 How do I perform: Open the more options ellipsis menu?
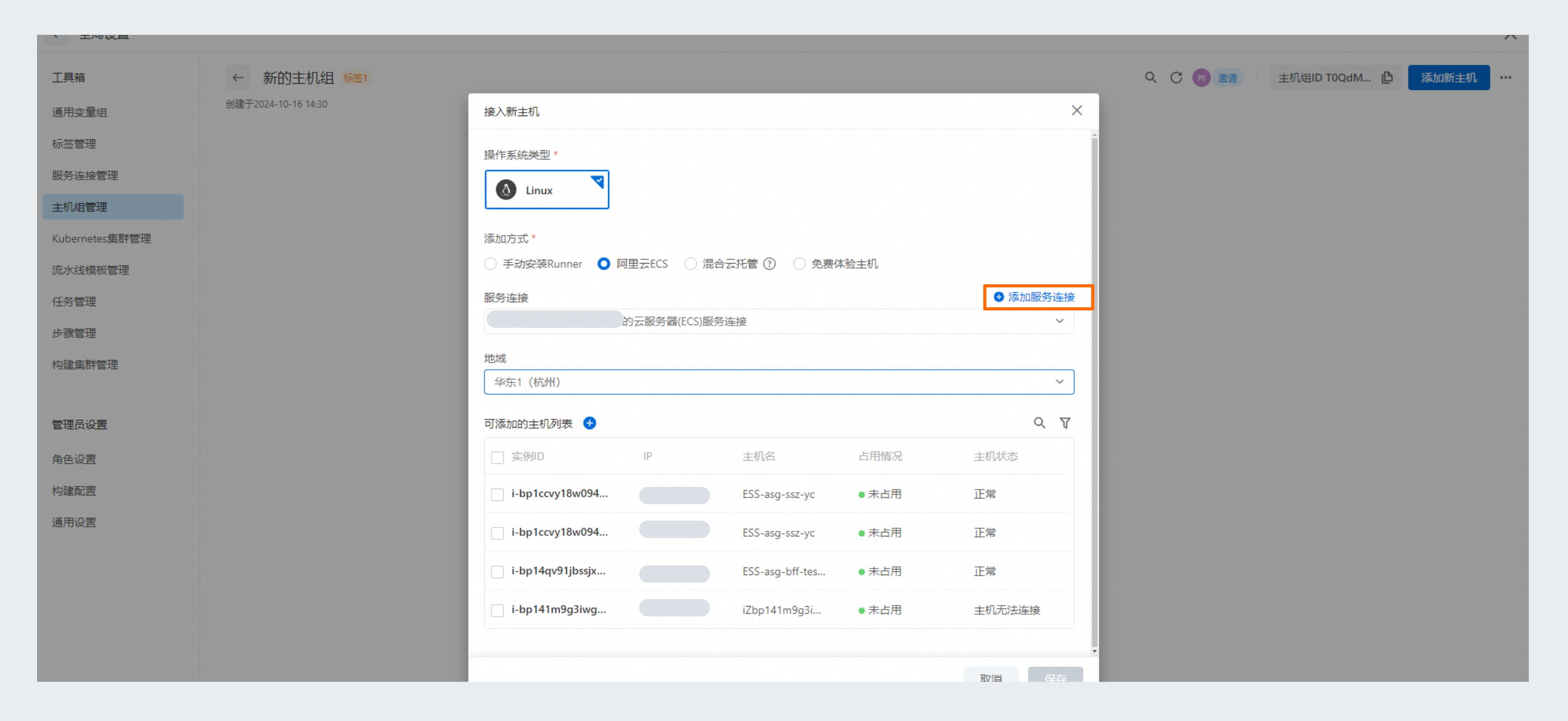click(x=1506, y=77)
